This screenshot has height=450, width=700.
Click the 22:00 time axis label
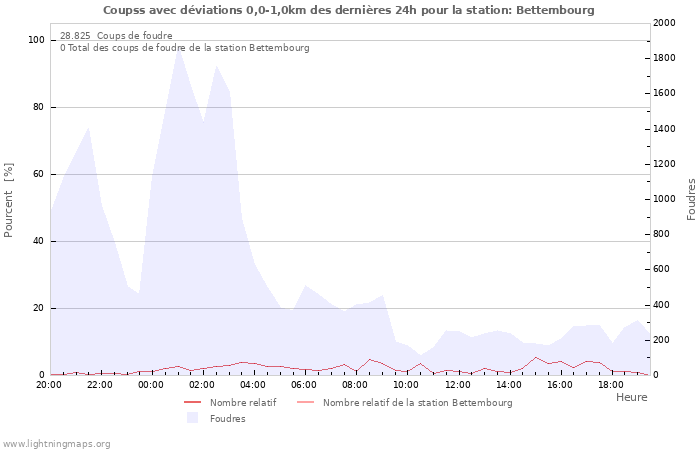[x=100, y=385]
